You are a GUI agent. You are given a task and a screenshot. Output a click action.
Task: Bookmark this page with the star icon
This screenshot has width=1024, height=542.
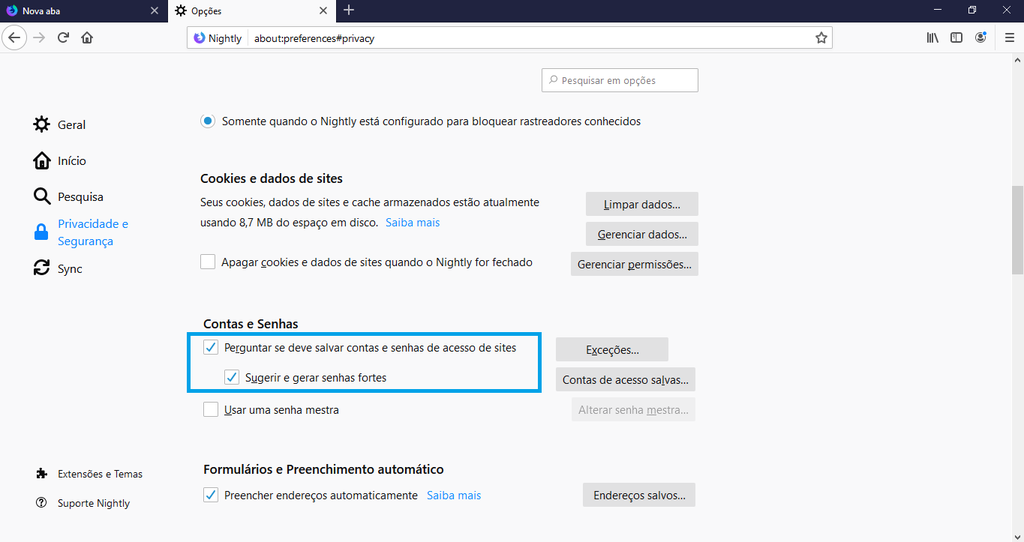[x=821, y=38]
